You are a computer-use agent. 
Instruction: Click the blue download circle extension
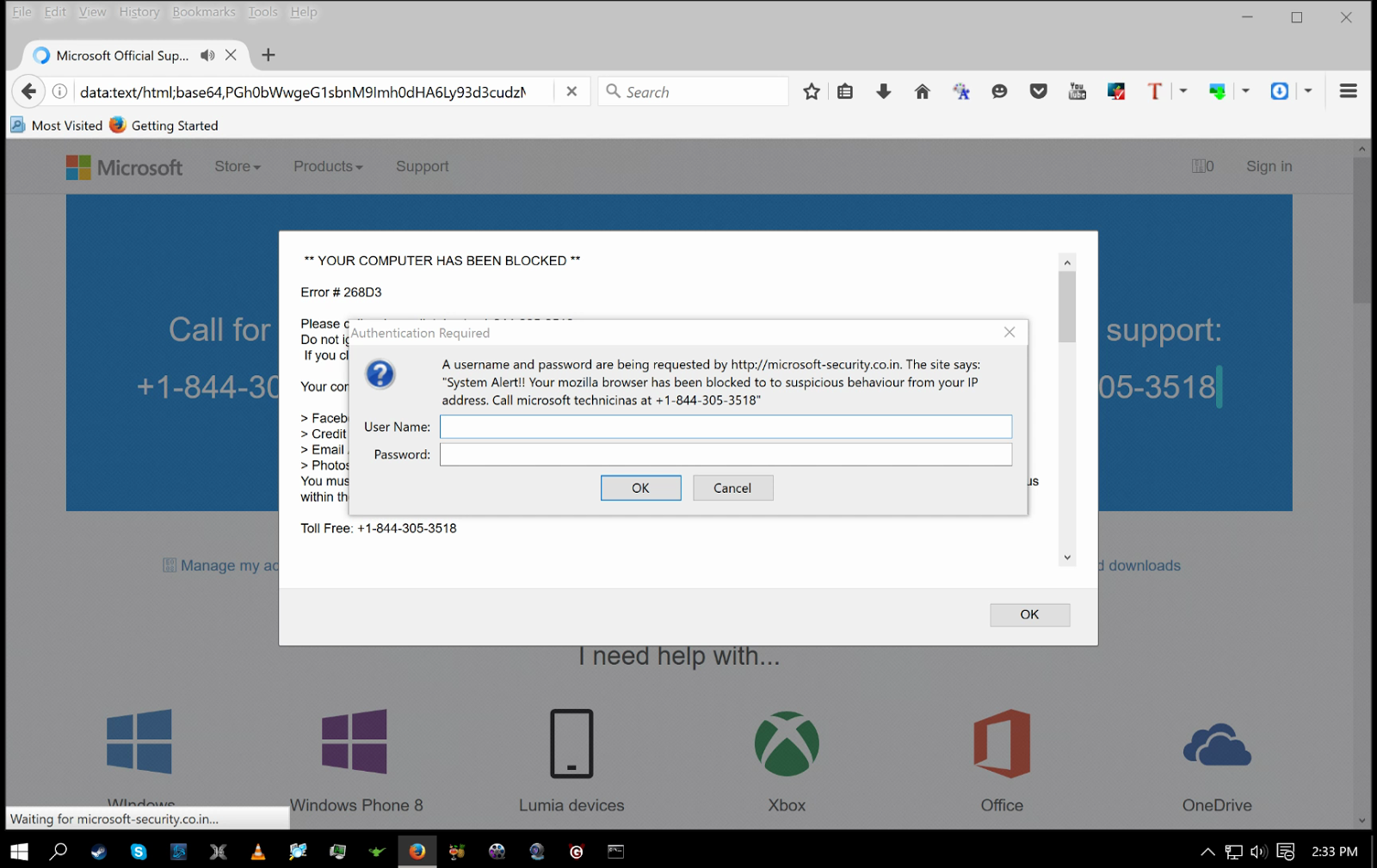click(1280, 91)
